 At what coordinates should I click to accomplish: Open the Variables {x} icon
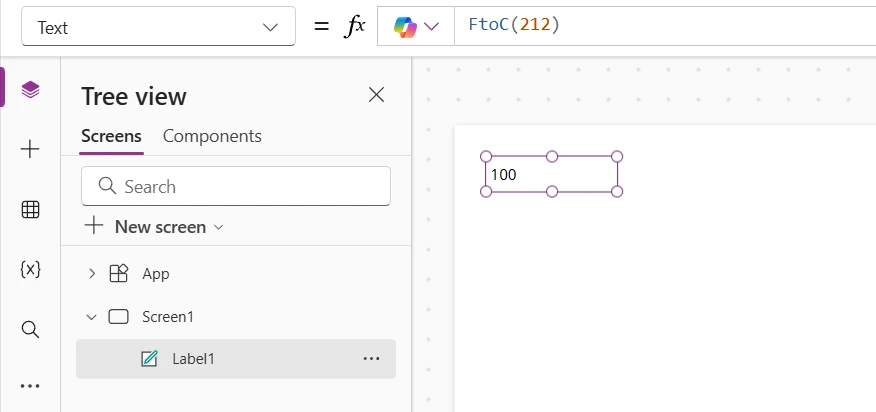(x=30, y=268)
